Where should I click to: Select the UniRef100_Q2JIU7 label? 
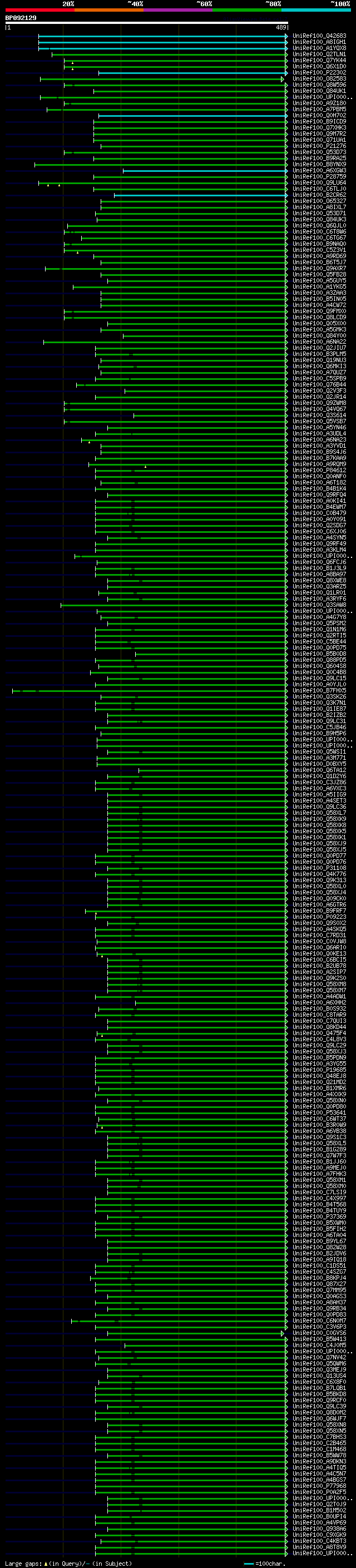point(319,348)
